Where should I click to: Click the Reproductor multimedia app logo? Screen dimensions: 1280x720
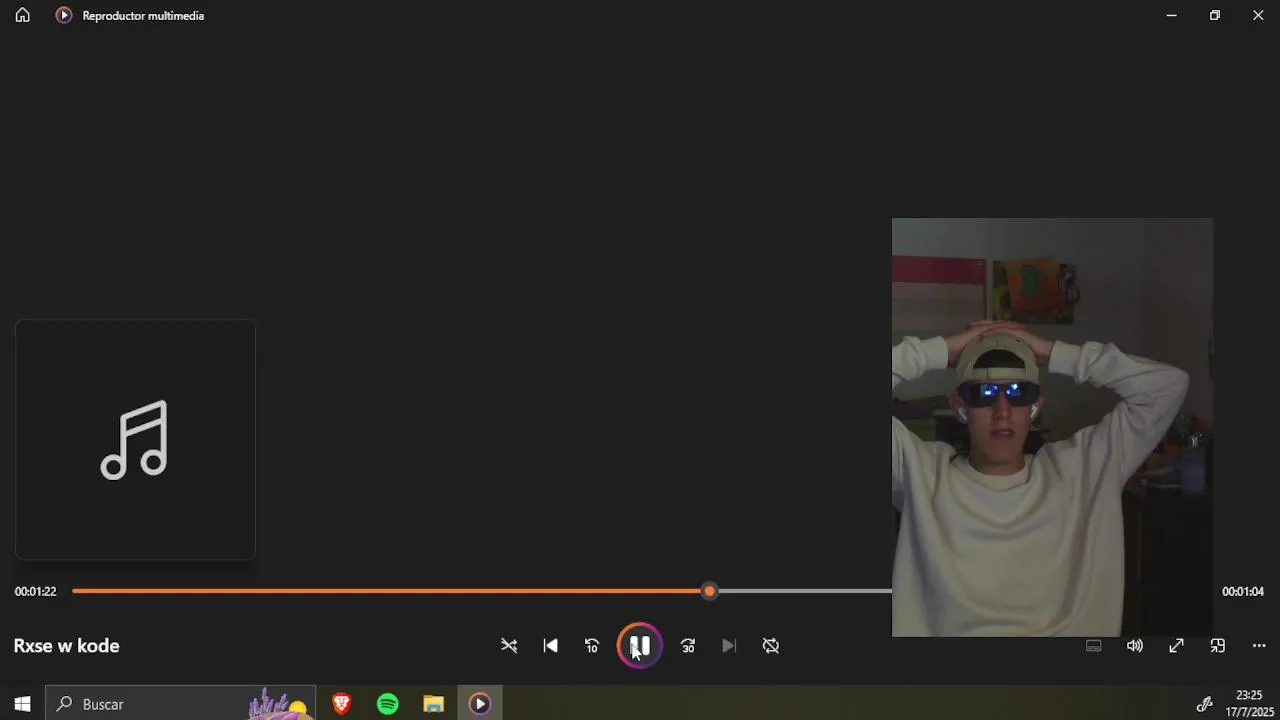coord(64,15)
